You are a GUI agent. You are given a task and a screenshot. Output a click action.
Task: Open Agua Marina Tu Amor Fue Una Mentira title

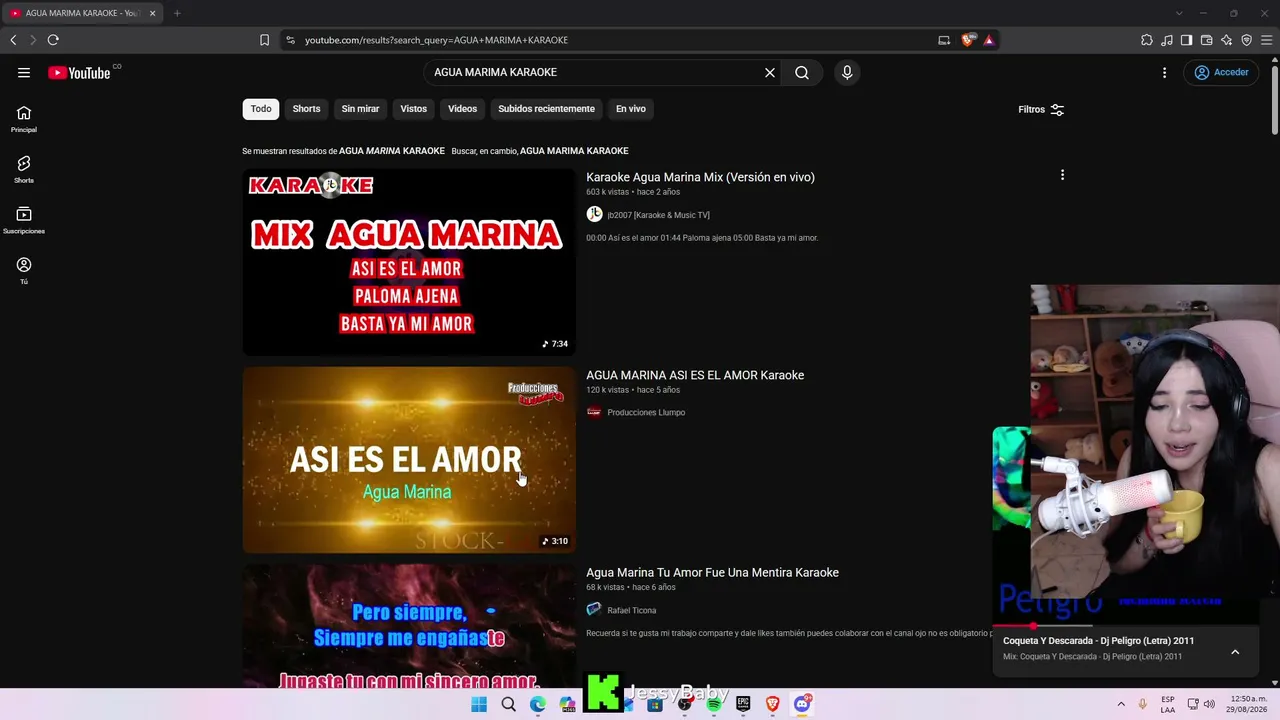tap(712, 573)
